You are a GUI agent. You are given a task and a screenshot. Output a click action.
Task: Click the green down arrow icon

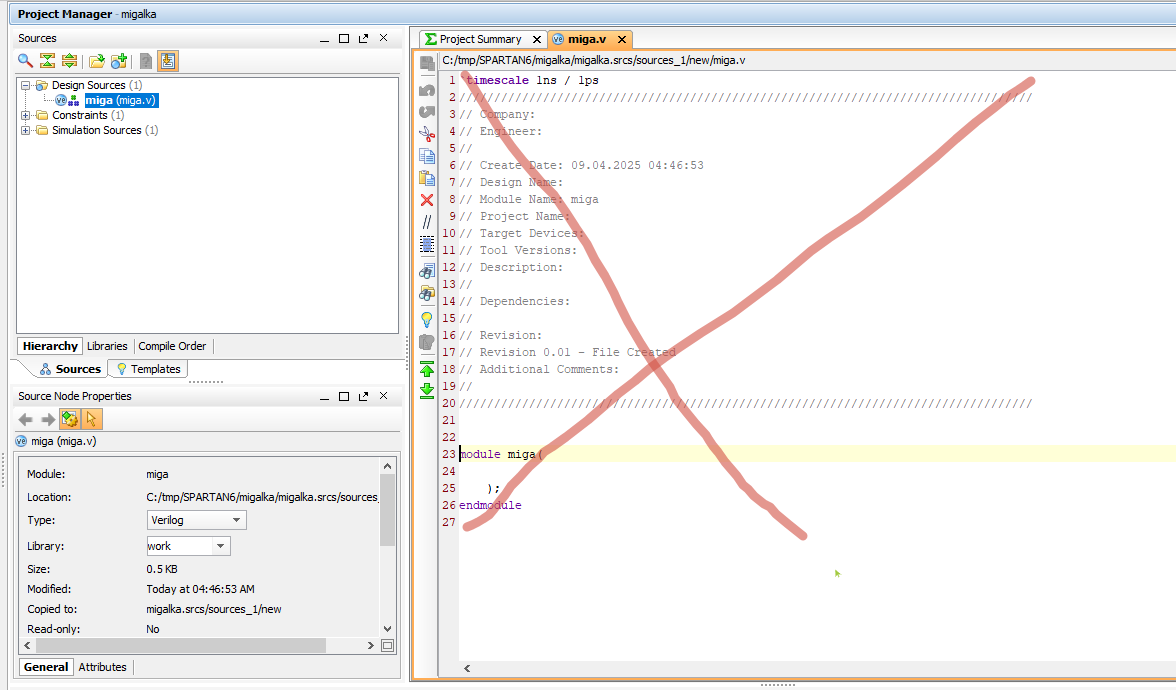427,390
